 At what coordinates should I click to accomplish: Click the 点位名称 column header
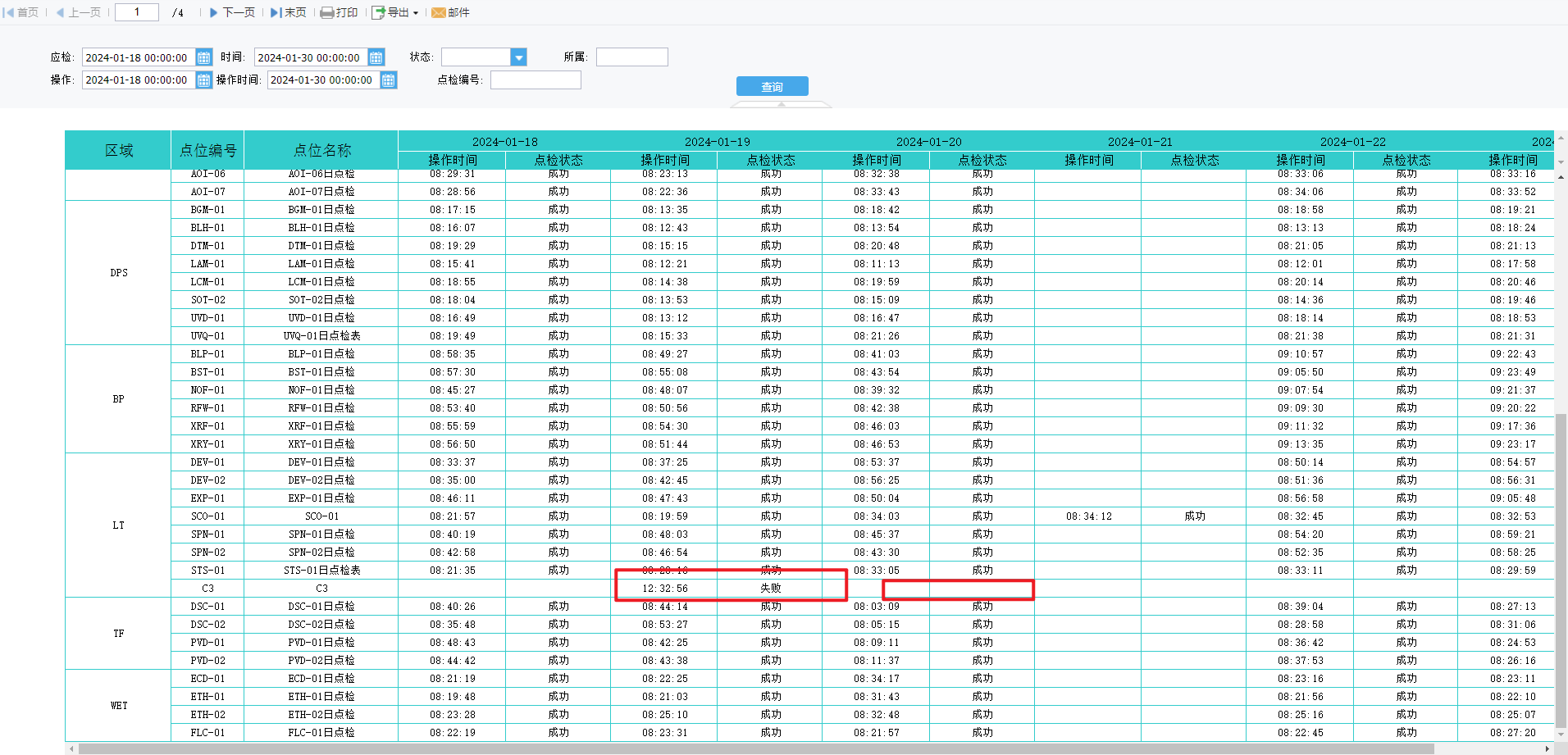coord(321,150)
